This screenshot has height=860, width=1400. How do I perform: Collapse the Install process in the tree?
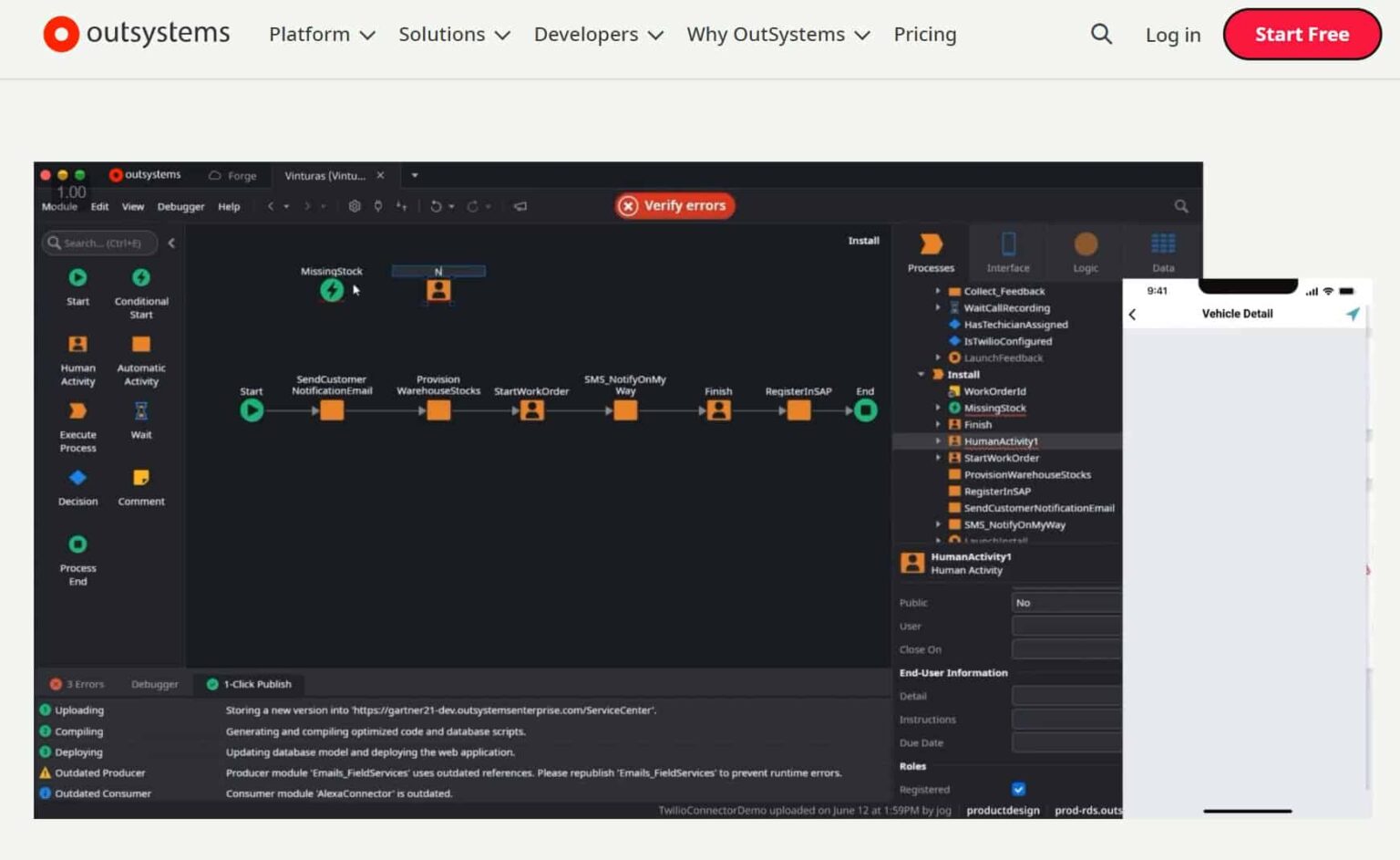[x=920, y=374]
